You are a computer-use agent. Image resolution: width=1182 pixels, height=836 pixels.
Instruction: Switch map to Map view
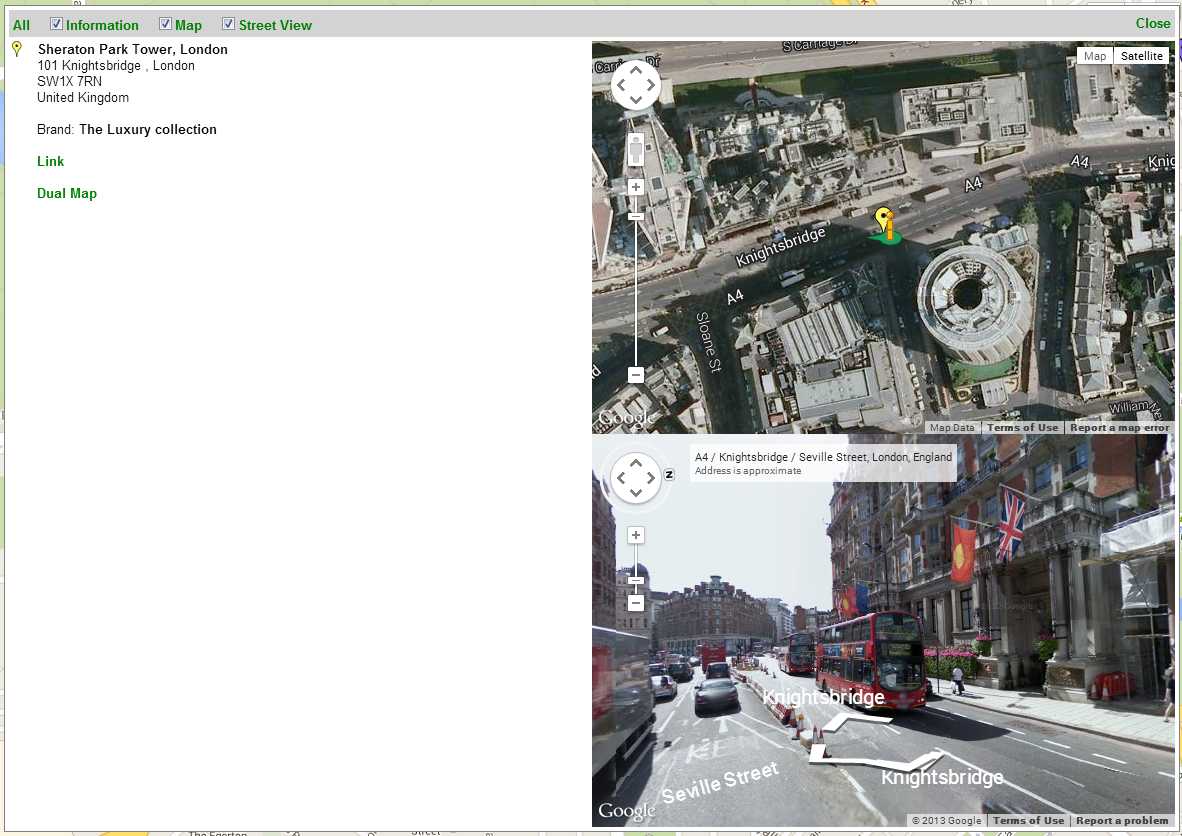coord(1095,56)
